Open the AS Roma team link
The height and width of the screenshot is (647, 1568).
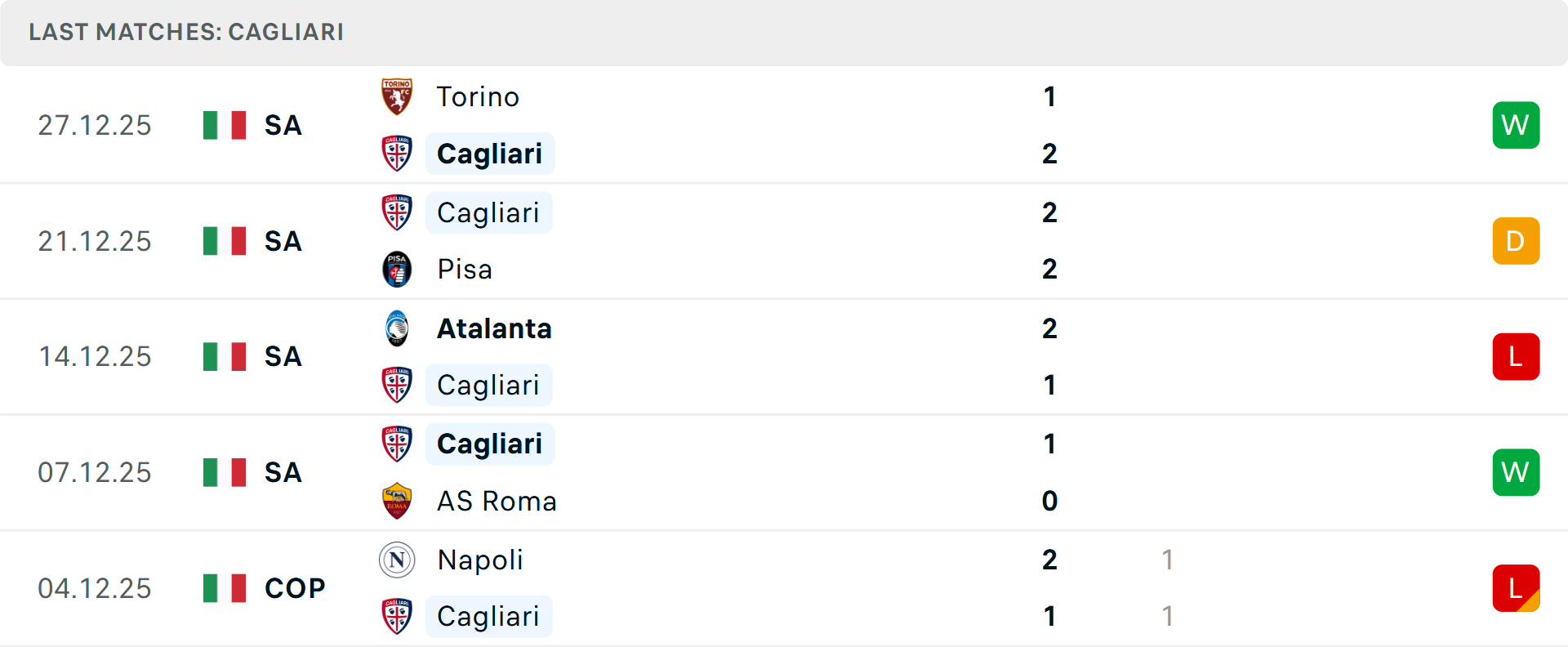click(x=497, y=501)
